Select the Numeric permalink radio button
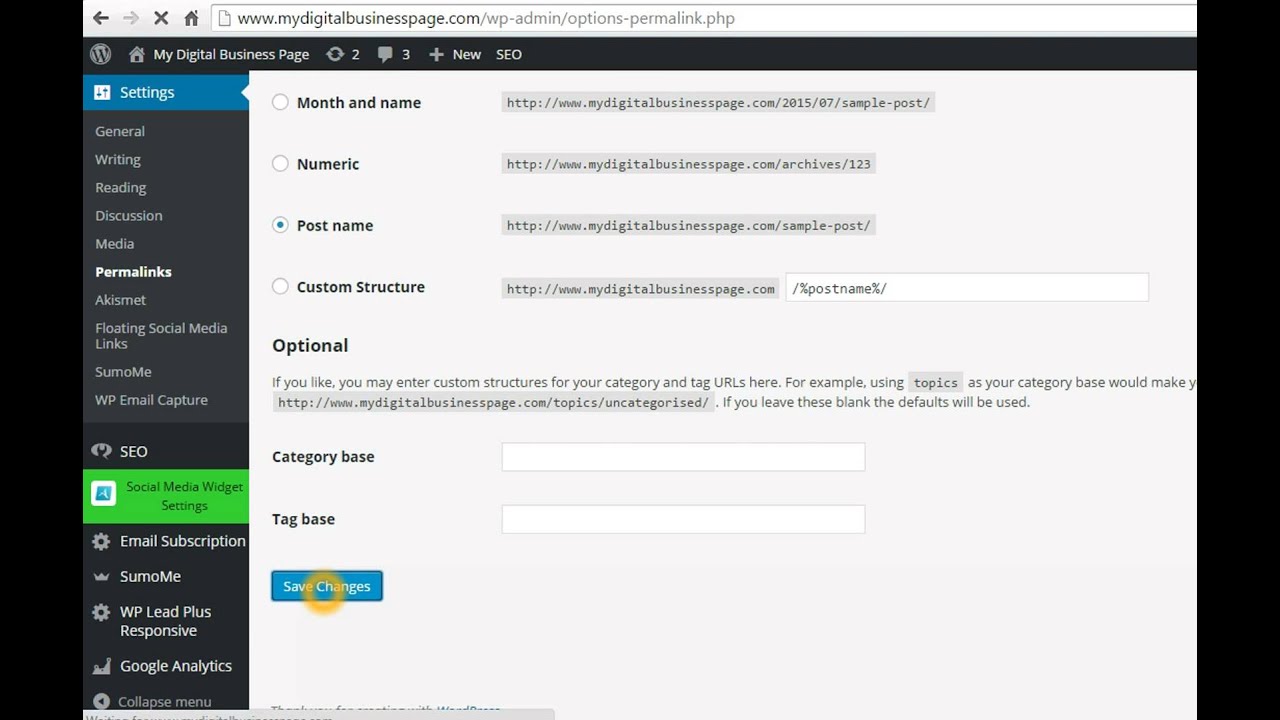Viewport: 1280px width, 720px height. 280,163
